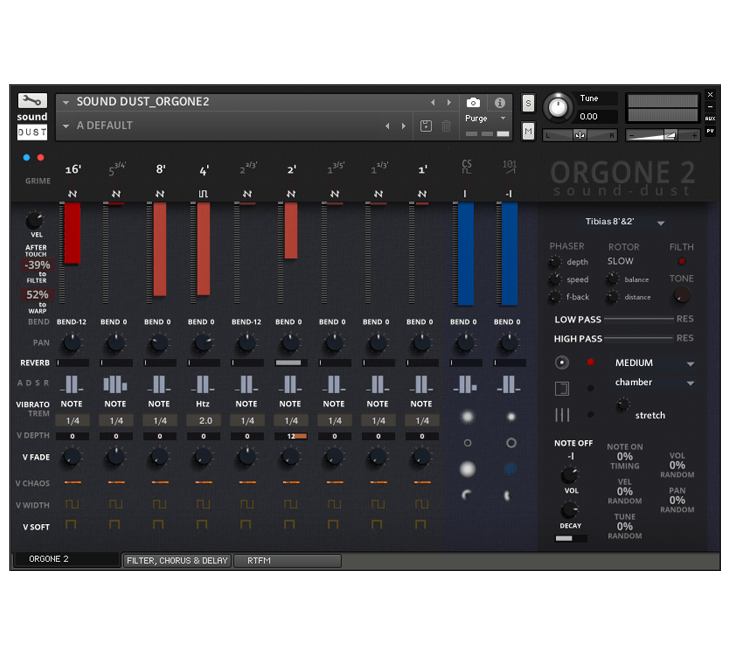
Task: Toggle red LED next to circular reverb icon
Action: pyautogui.click(x=590, y=362)
